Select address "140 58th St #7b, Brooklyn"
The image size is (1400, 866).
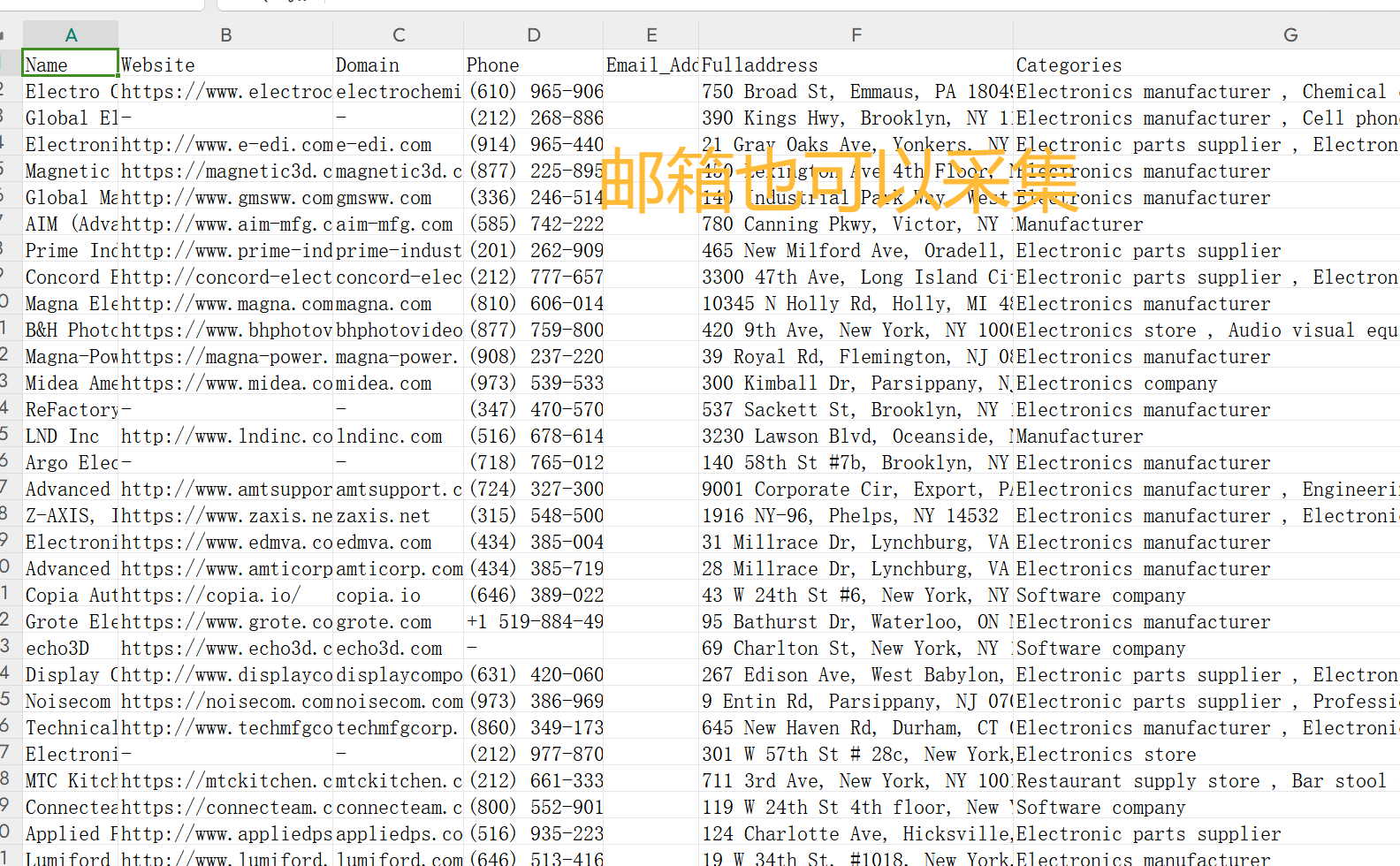(856, 462)
